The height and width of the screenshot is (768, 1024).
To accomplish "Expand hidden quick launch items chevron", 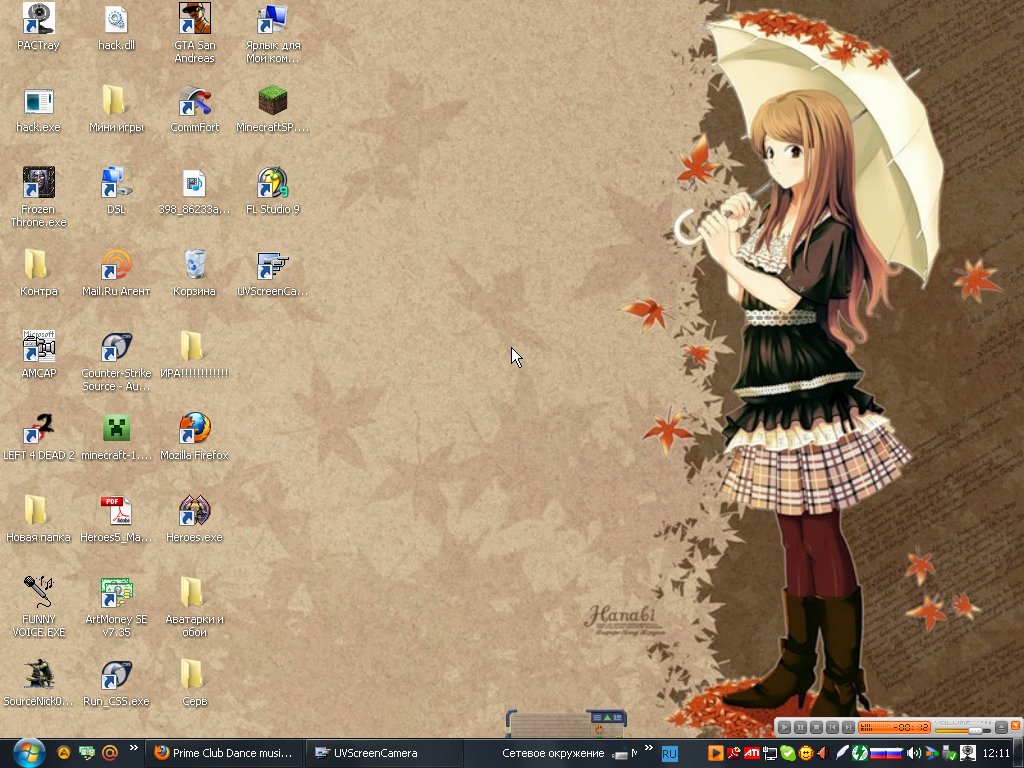I will 133,748.
